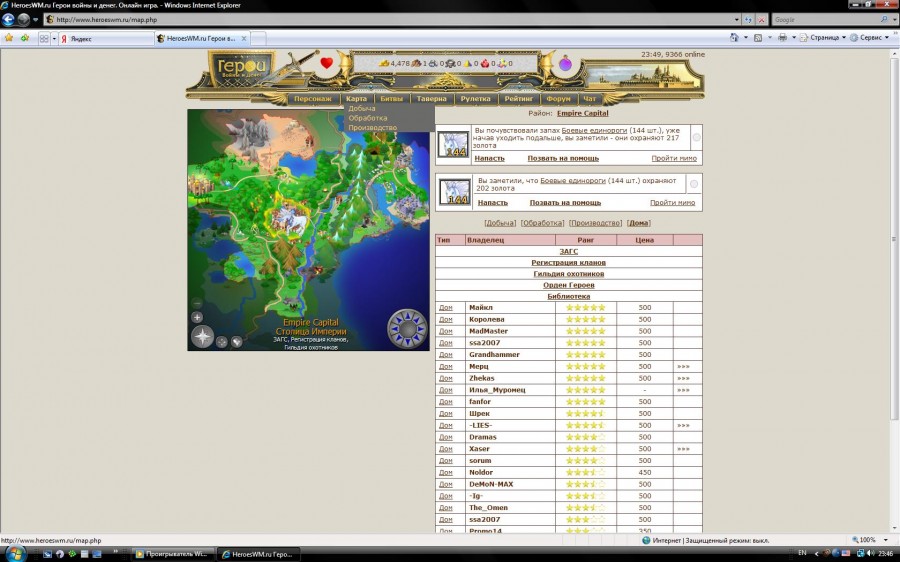Click the center of the map direction wheel
The height and width of the screenshot is (562, 900).
tap(408, 329)
